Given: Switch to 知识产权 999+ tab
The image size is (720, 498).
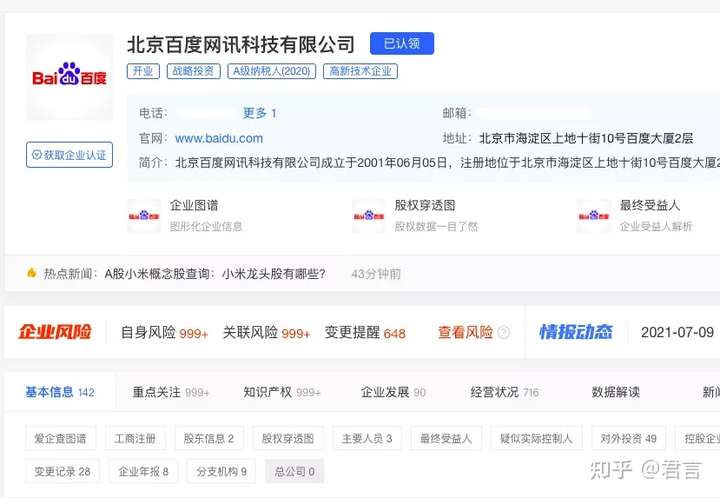Looking at the screenshot, I should (x=282, y=392).
